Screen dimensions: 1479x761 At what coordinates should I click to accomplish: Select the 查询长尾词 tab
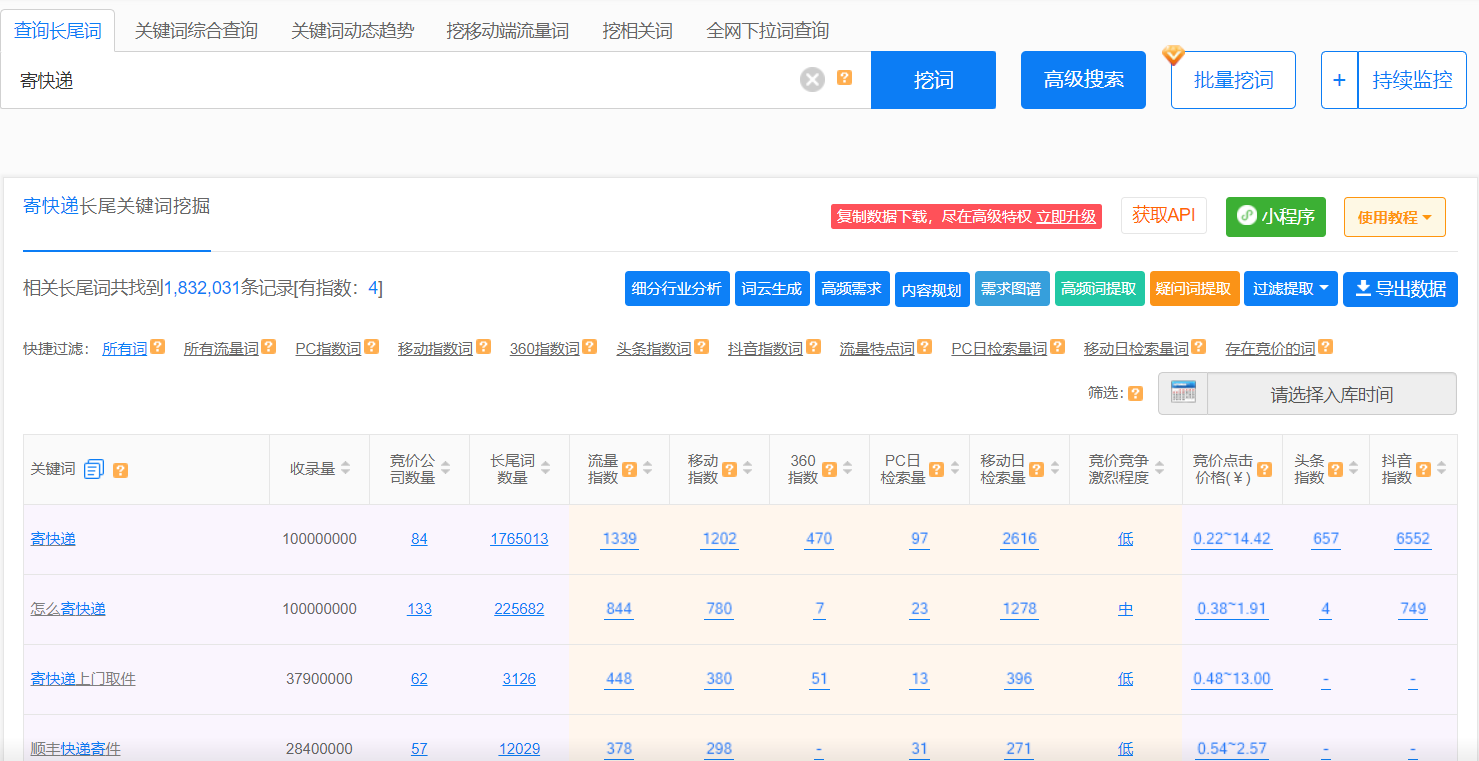coord(58,31)
